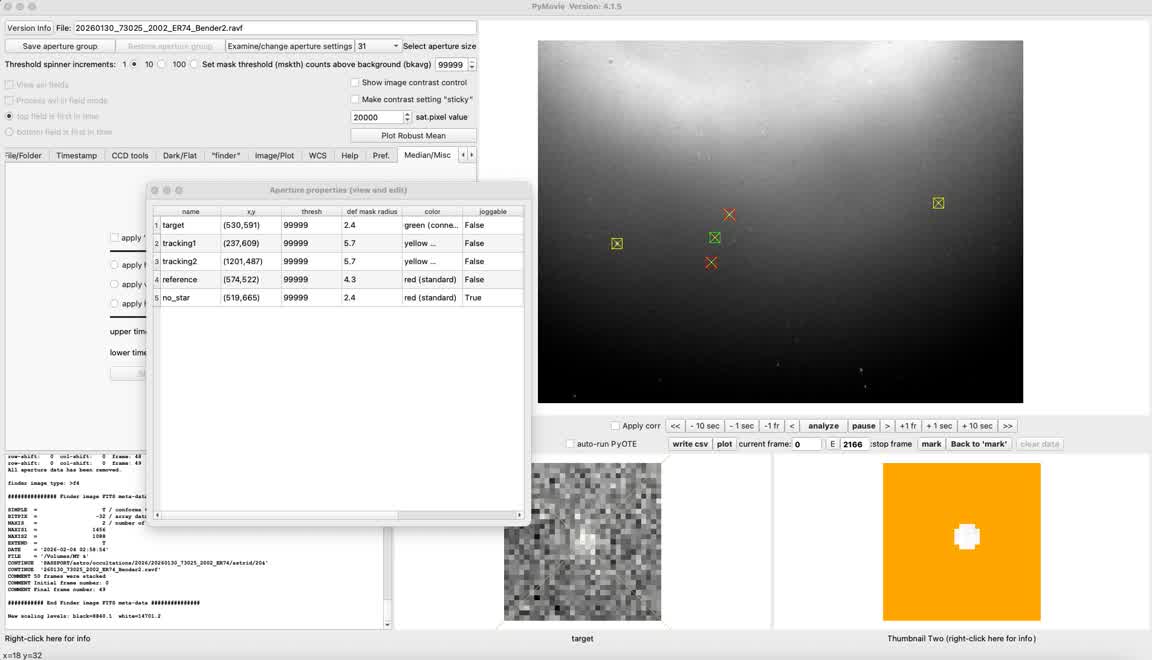Click the Plot Robust Mean button
The image size is (1152, 660).
click(x=413, y=135)
